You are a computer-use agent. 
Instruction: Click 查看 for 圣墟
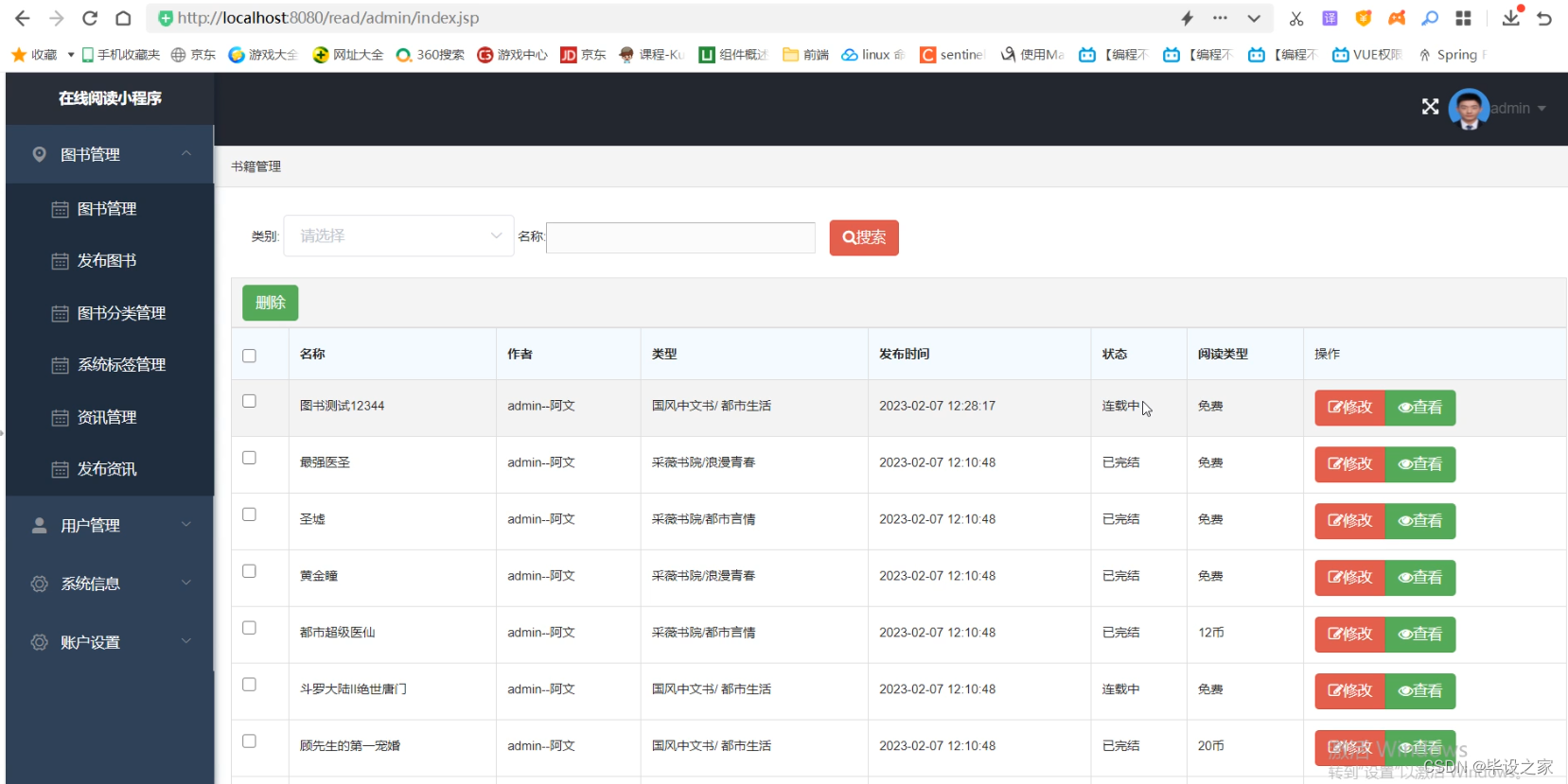[x=1420, y=521]
